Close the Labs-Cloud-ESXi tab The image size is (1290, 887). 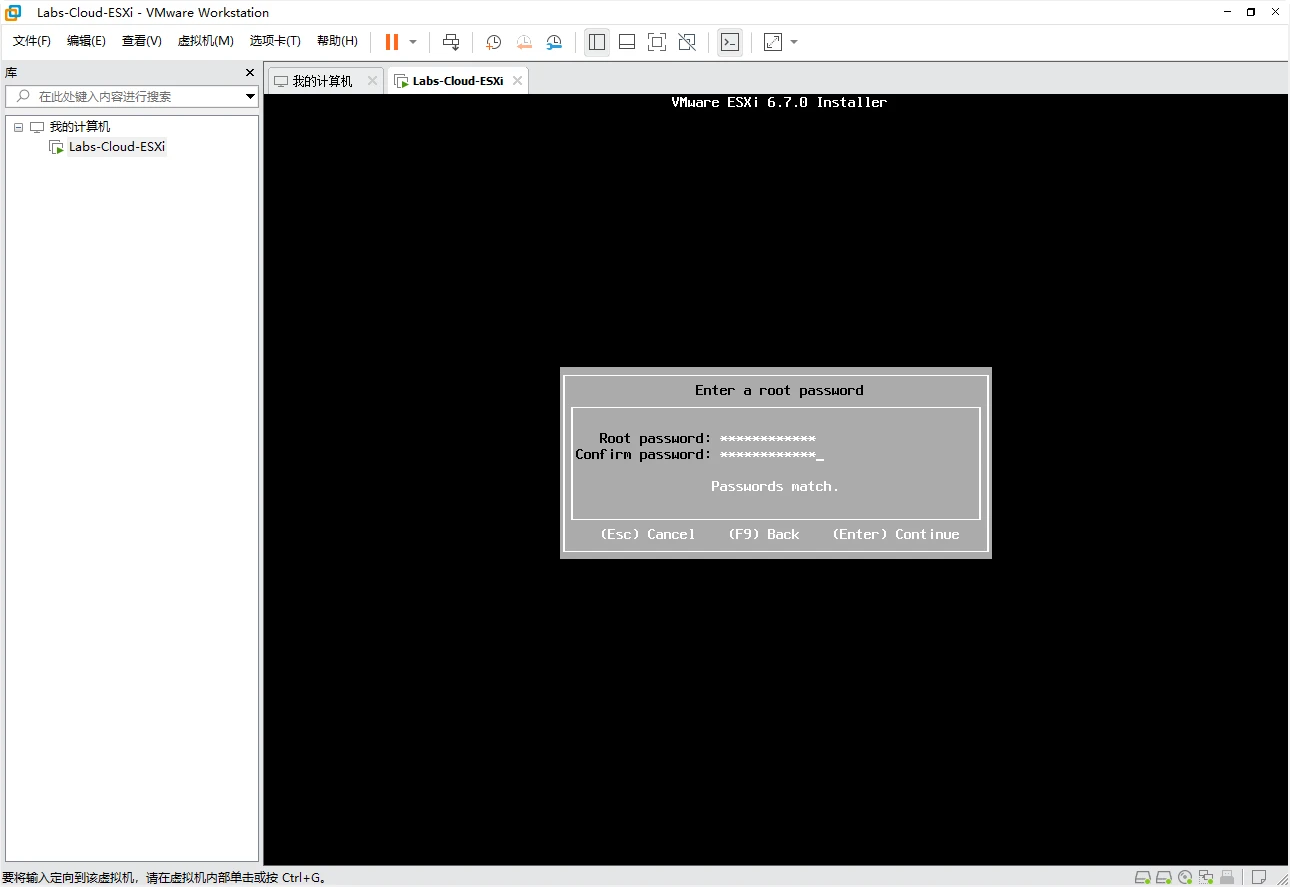[x=517, y=81]
